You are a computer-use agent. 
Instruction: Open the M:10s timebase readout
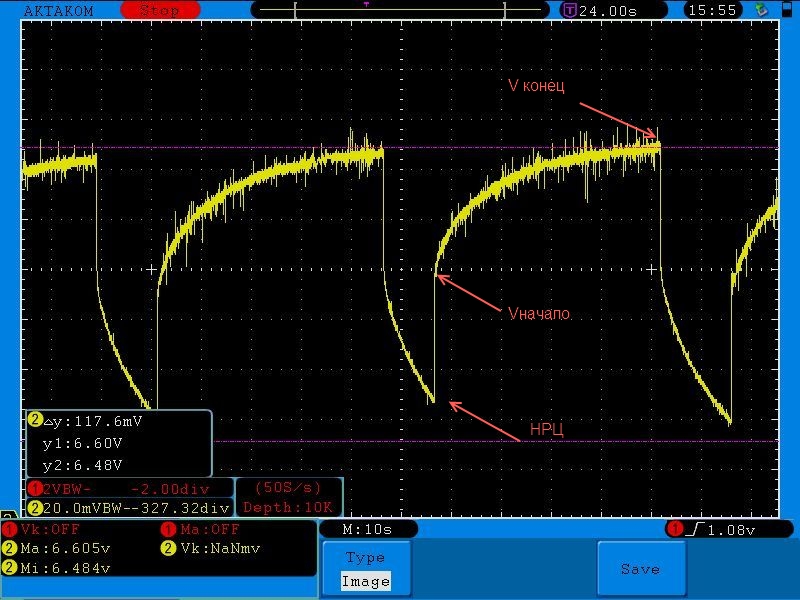pyautogui.click(x=367, y=529)
